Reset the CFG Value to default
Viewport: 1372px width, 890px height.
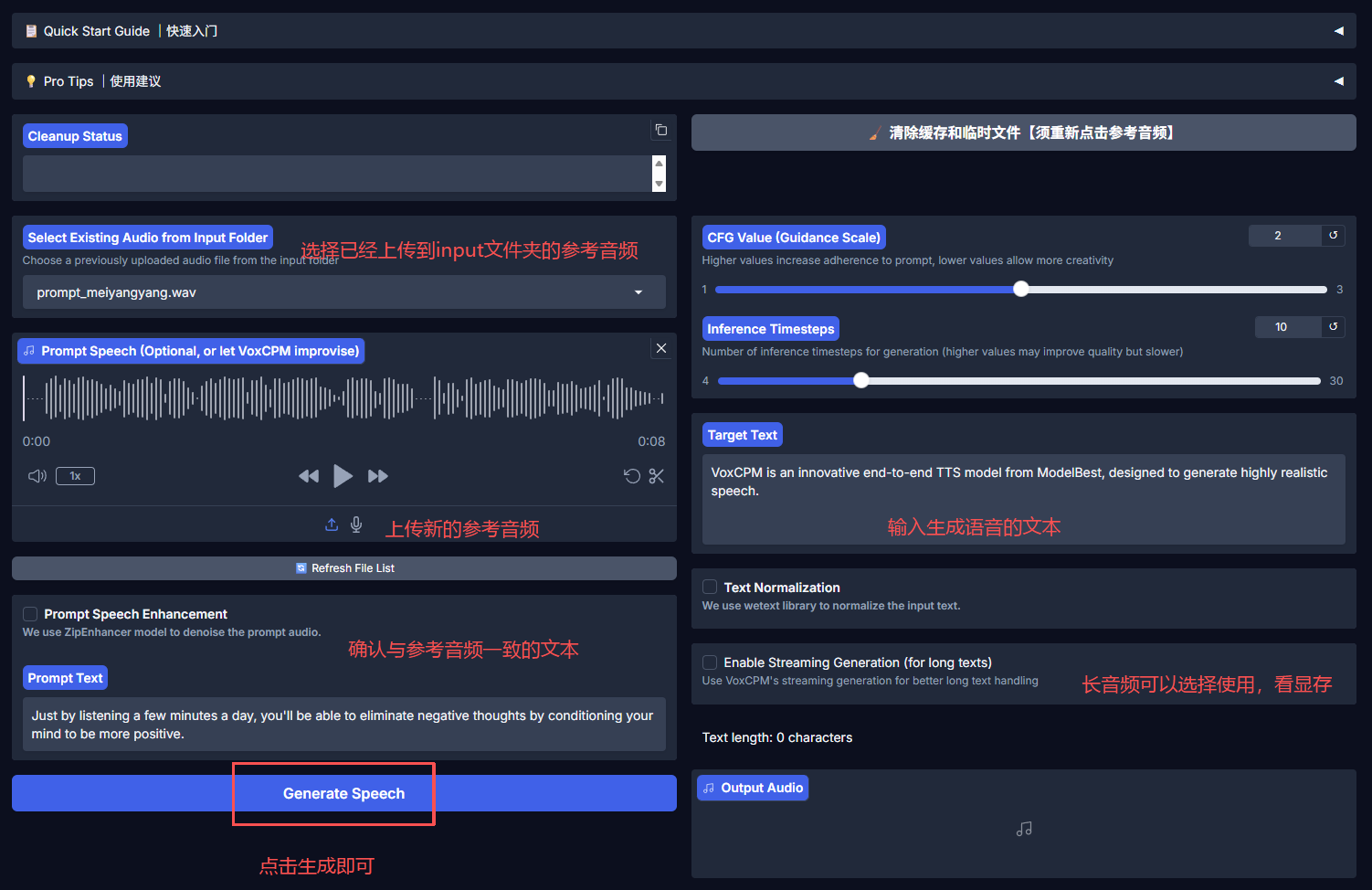click(x=1333, y=236)
